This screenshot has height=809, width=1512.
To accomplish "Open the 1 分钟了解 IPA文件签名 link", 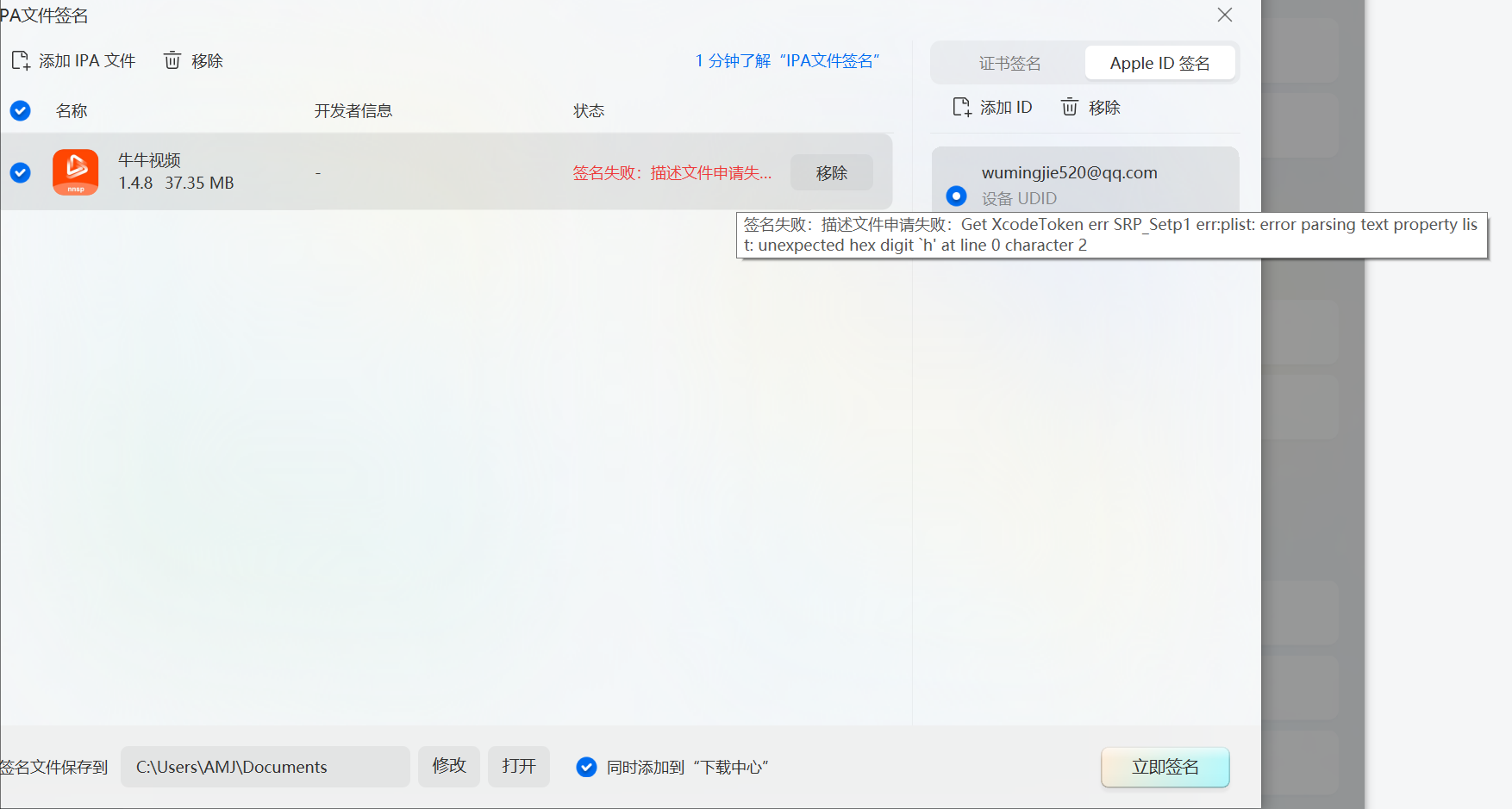I will 788,61.
